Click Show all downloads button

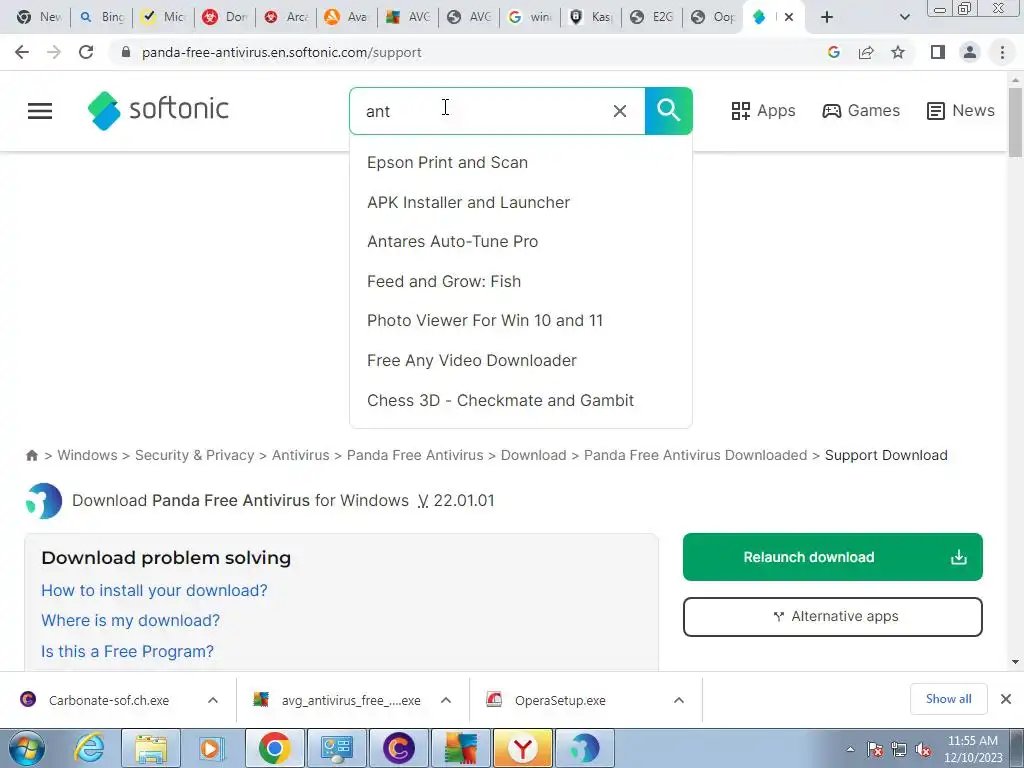click(x=948, y=699)
